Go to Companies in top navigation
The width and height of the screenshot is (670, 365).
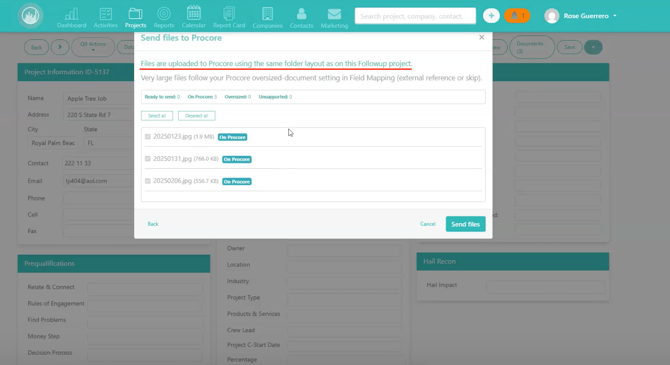pos(267,18)
